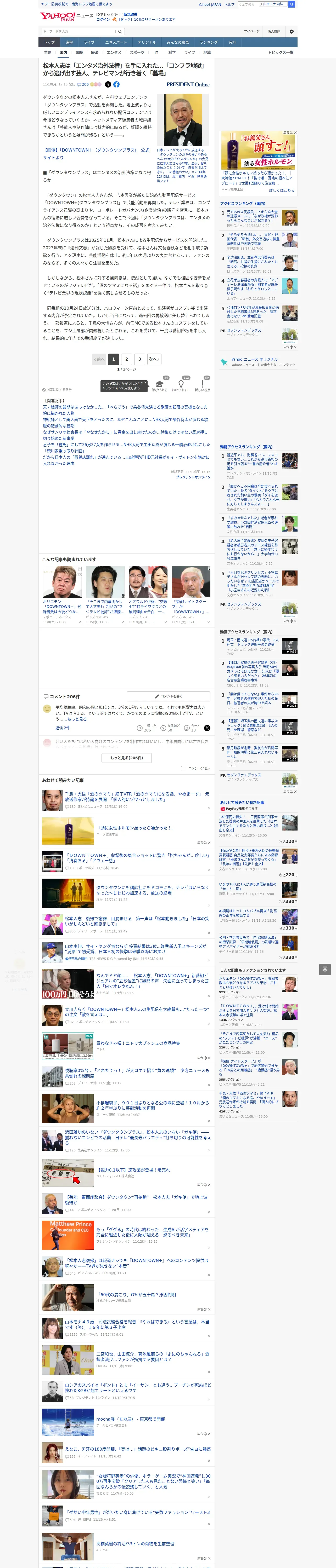The image size is (336, 1568).
Task: Share the article on Facebook
Action: (x=116, y=85)
